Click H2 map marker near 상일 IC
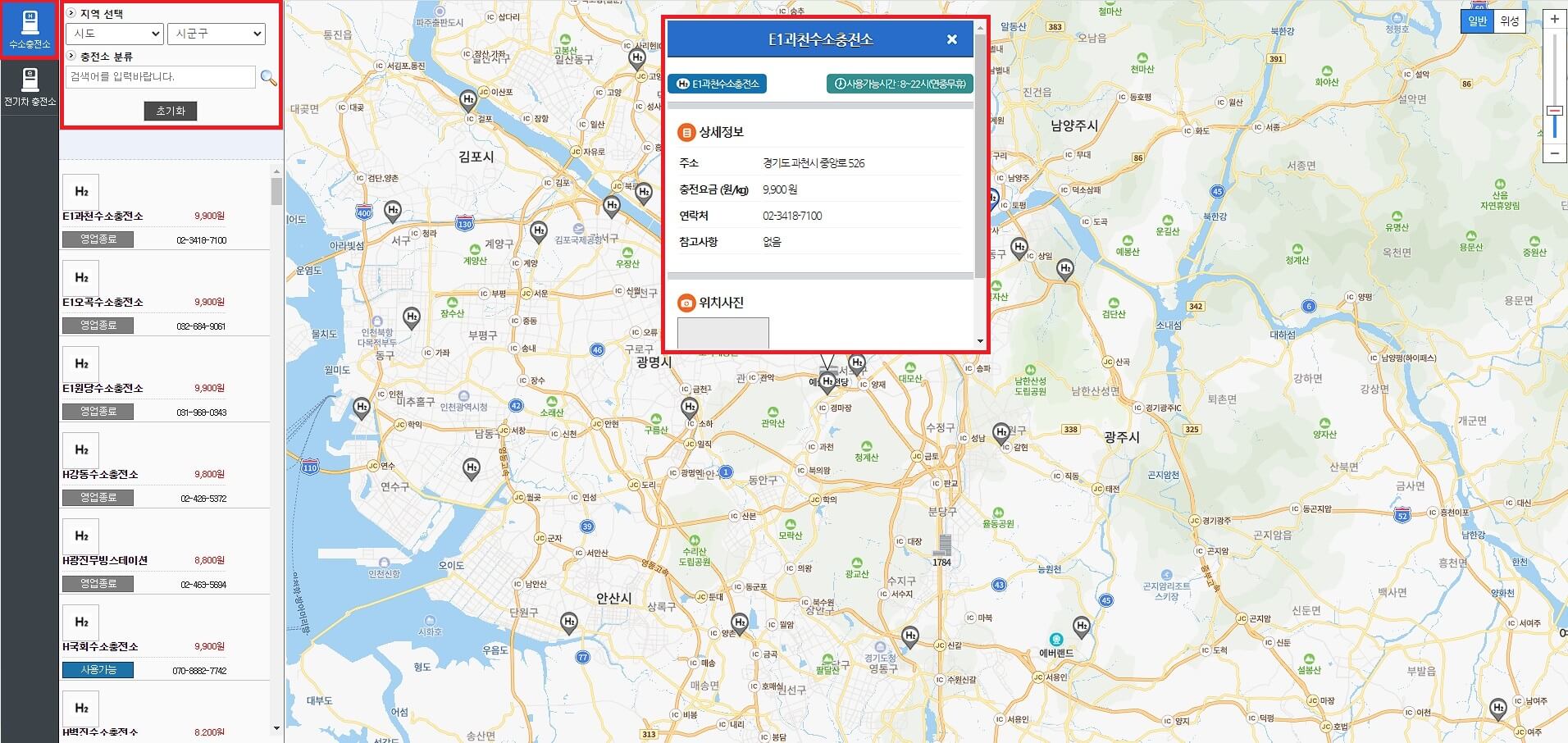The height and width of the screenshot is (743, 1568). point(1019,248)
